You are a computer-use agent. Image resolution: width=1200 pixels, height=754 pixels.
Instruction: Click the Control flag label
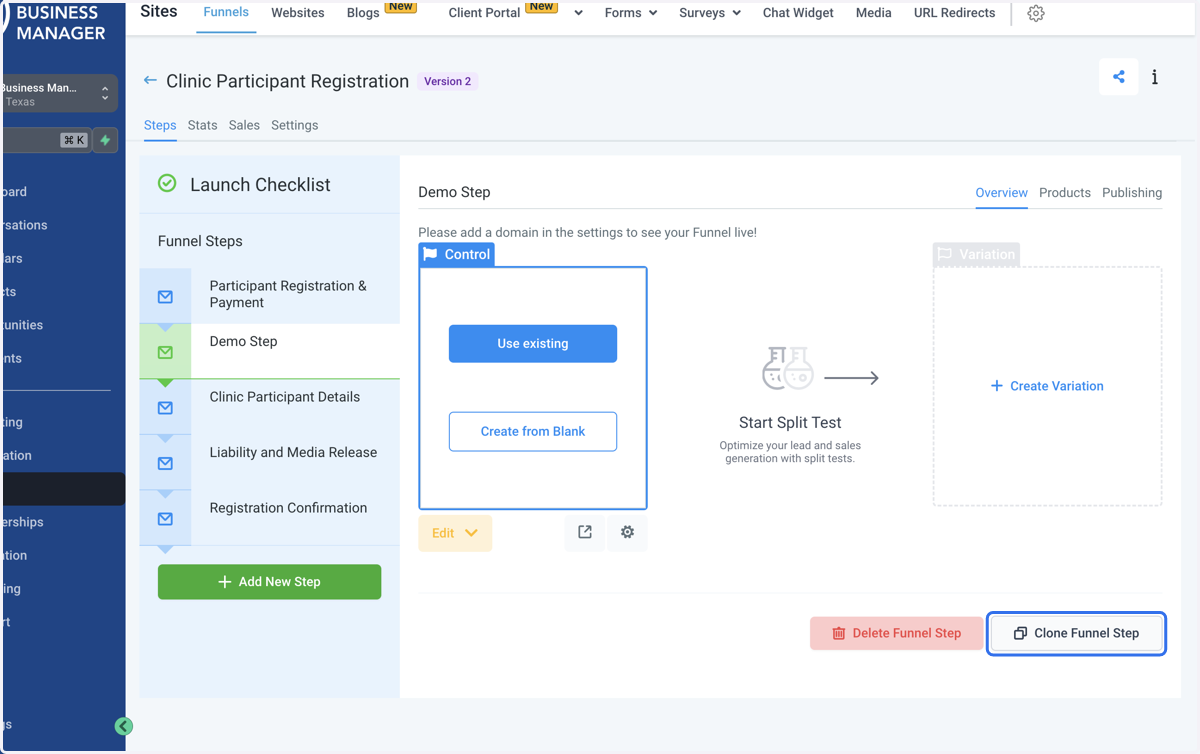(x=457, y=254)
